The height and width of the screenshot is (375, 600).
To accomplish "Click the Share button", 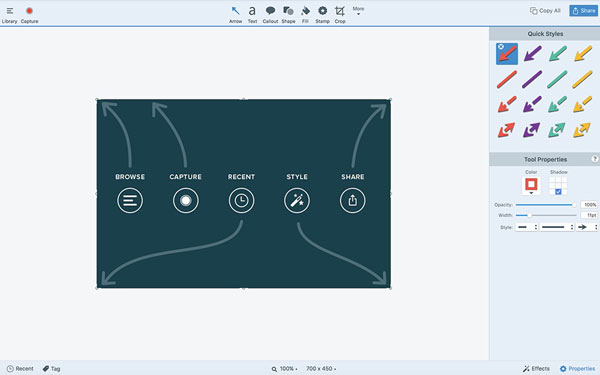I will (584, 11).
